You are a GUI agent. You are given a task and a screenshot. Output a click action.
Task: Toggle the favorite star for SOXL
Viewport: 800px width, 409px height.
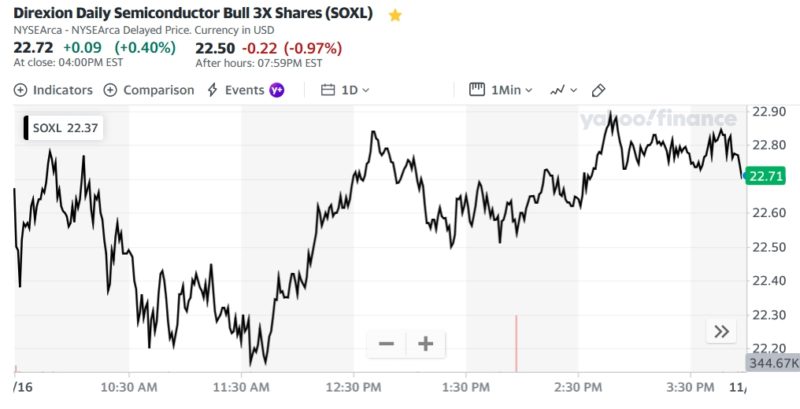coord(395,16)
